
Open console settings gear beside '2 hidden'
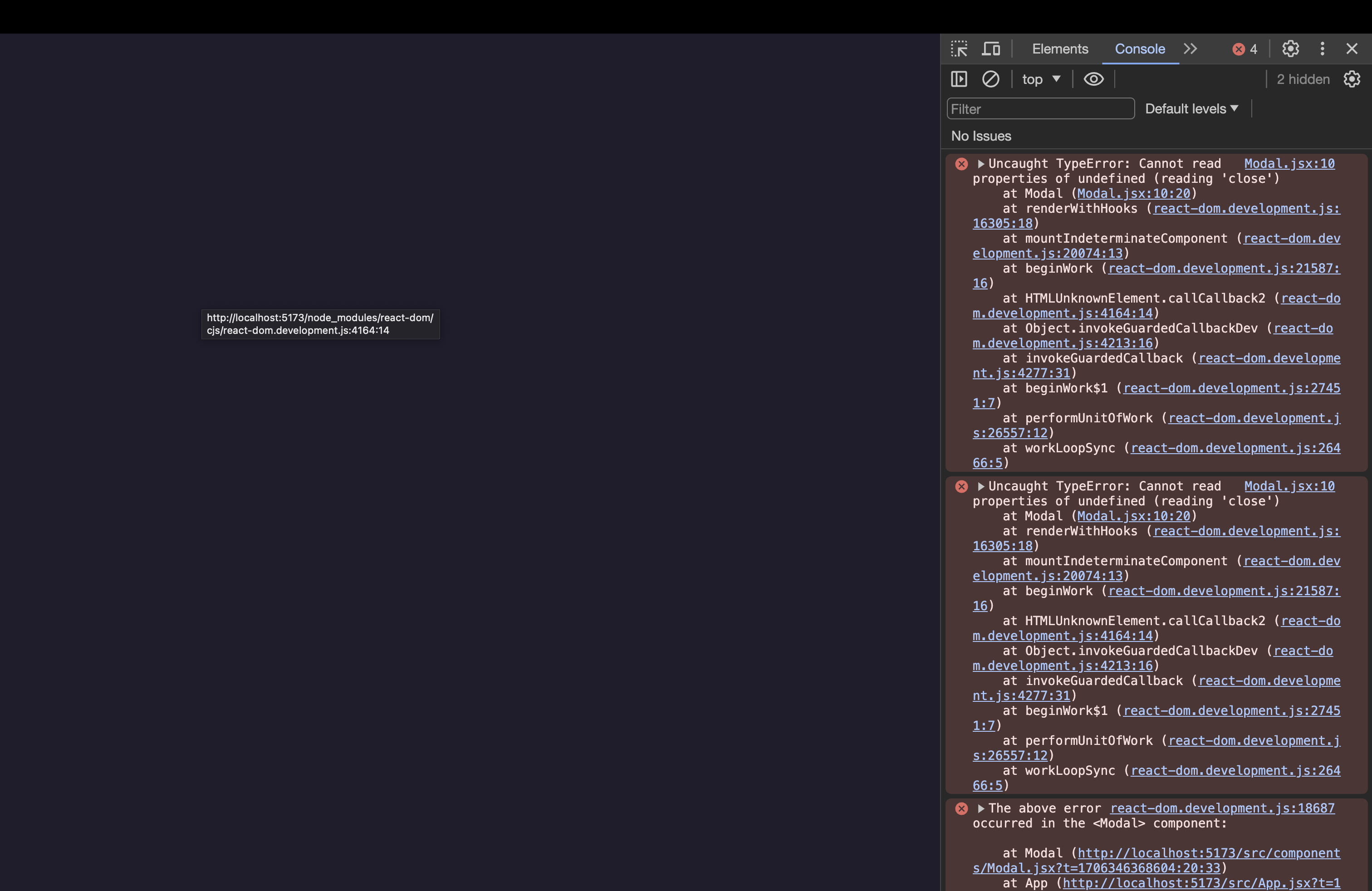(x=1351, y=79)
